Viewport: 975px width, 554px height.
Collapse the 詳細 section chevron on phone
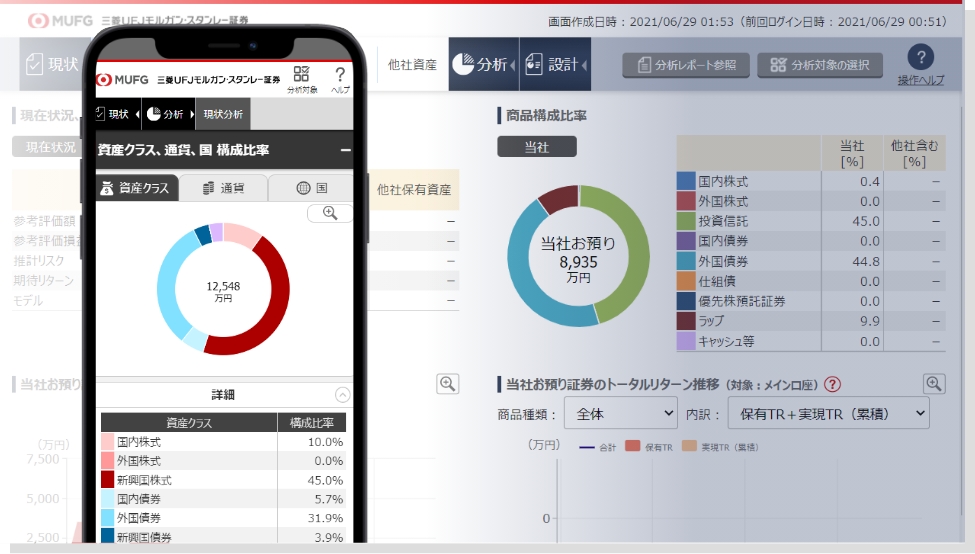point(342,395)
